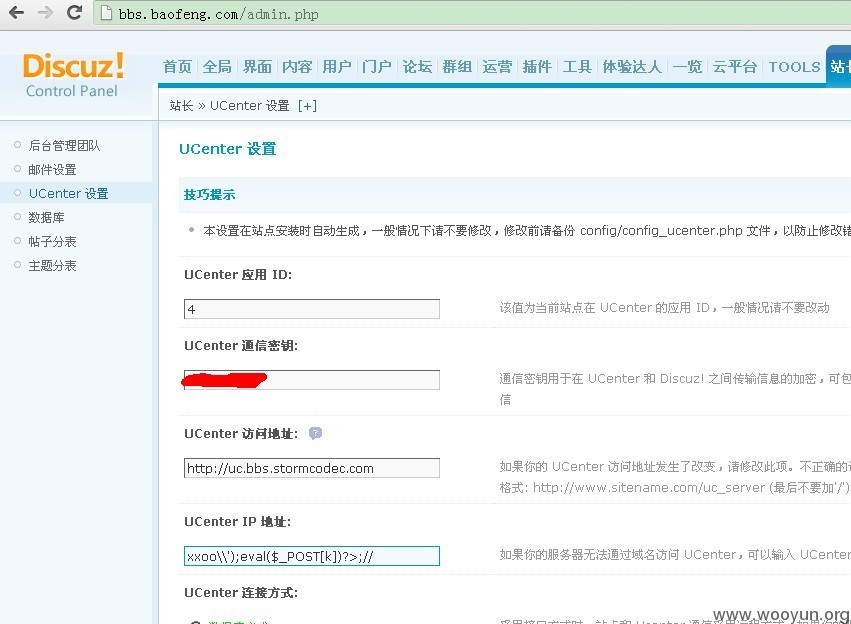The height and width of the screenshot is (624, 851).
Task: Click the UCenter IP 地址 field
Action: point(312,556)
